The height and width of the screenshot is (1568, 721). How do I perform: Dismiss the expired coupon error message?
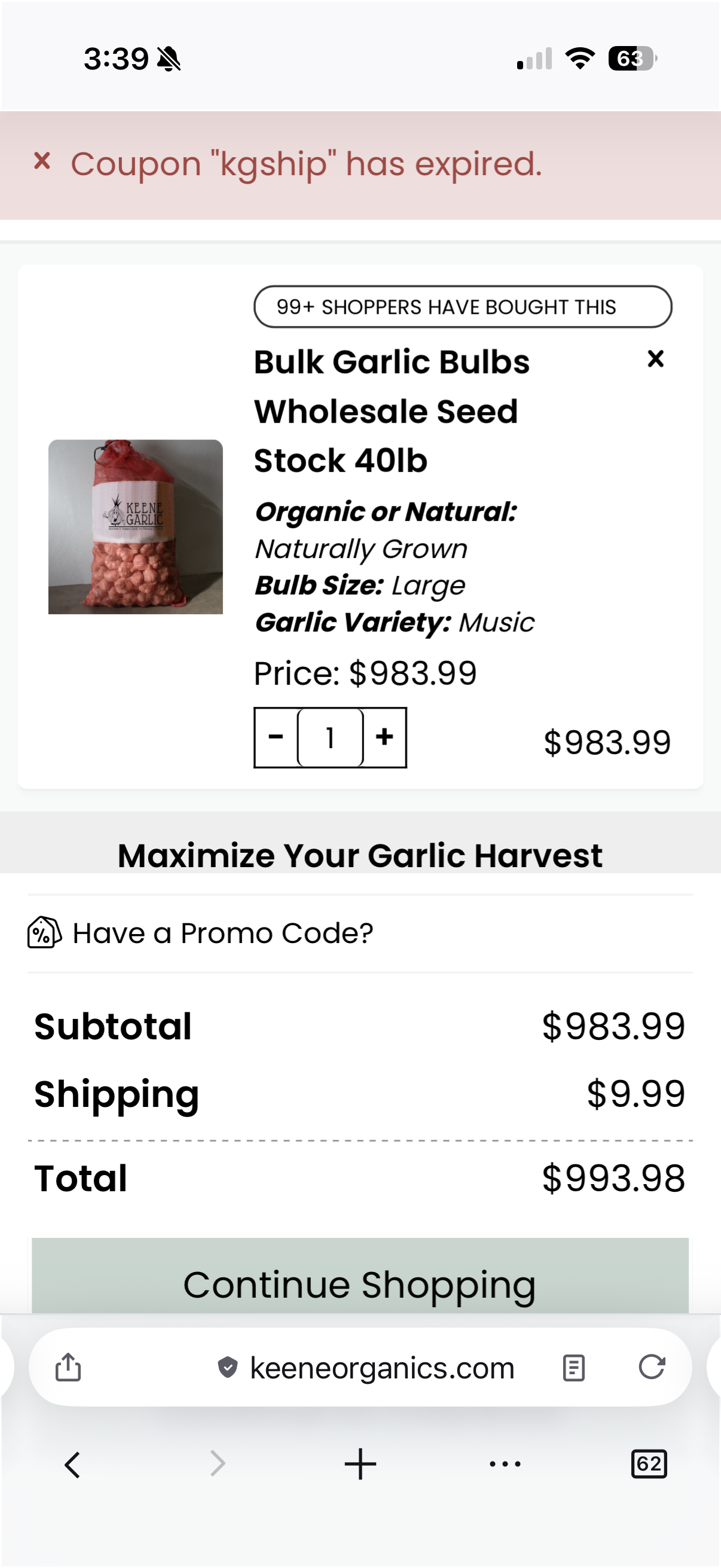point(42,161)
